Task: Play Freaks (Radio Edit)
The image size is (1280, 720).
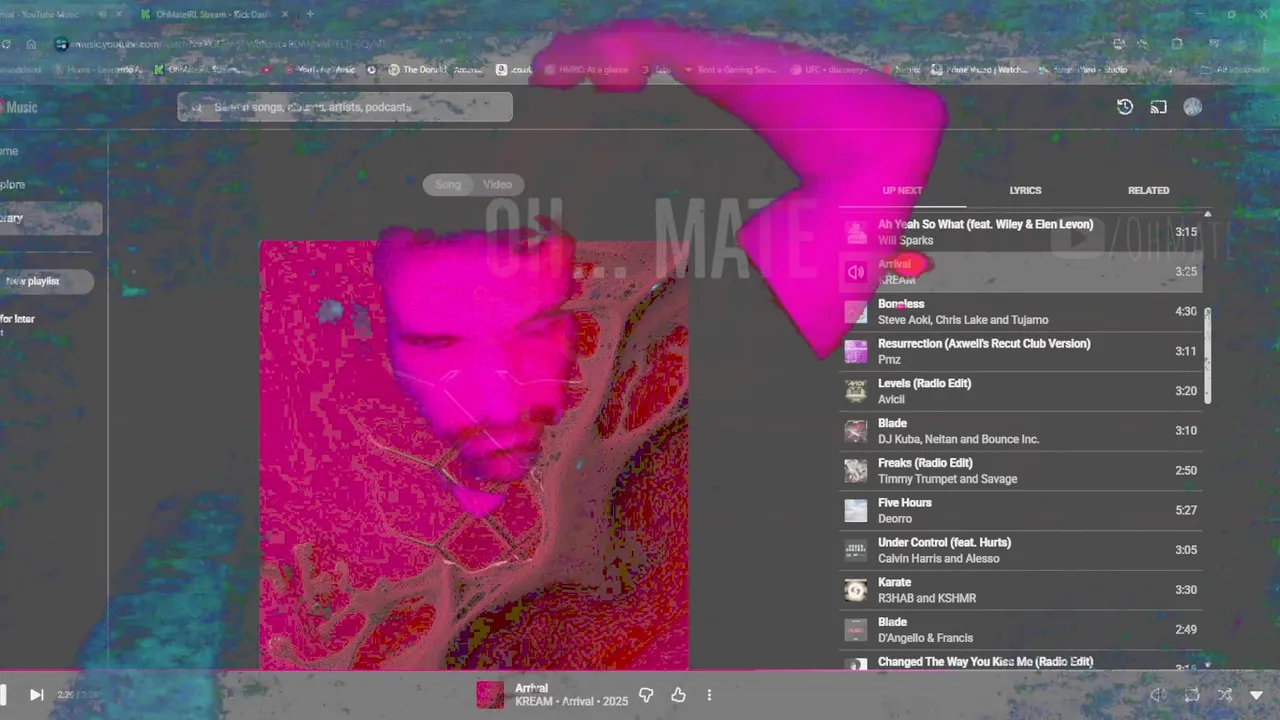Action: [1020, 471]
